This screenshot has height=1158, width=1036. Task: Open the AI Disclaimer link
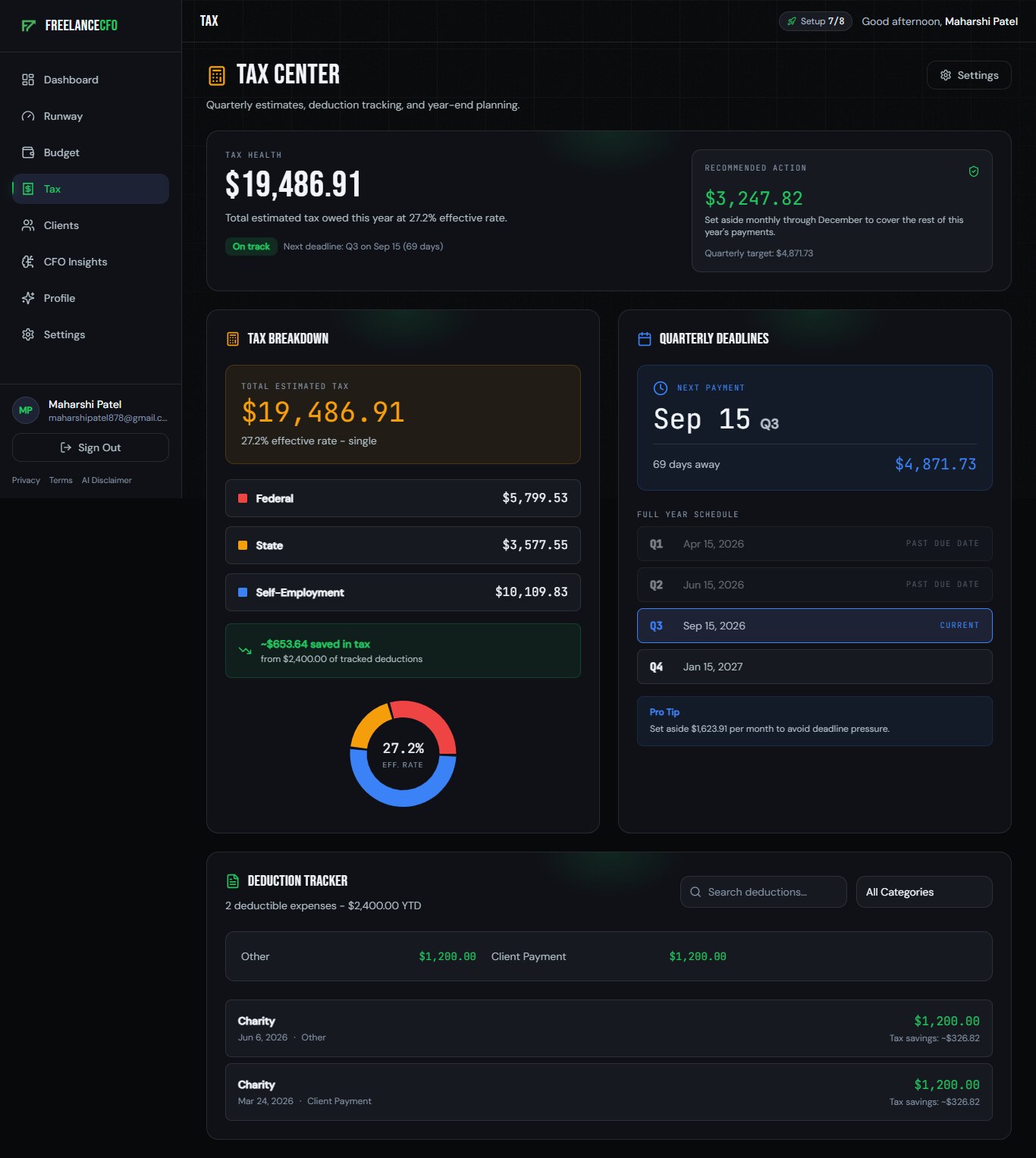(x=107, y=480)
